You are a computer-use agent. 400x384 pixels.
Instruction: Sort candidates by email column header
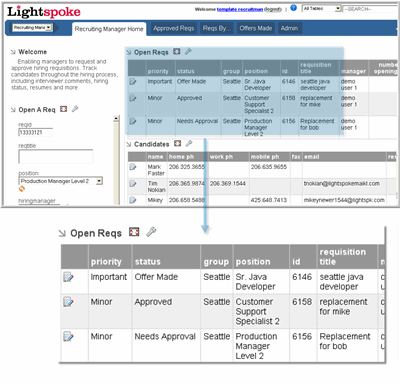click(x=312, y=157)
